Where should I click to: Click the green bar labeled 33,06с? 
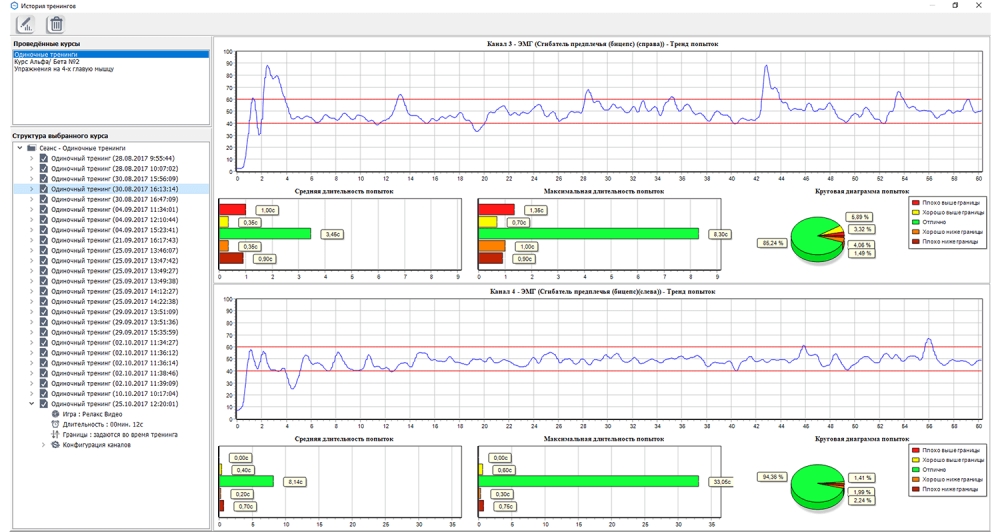pos(588,481)
